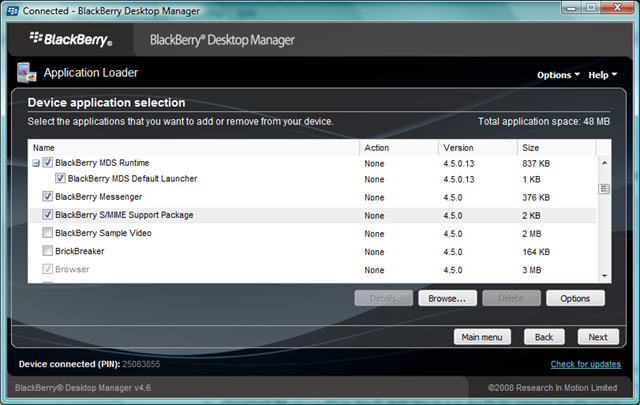
Task: Select the BlackBerry Messenger row name
Action: pyautogui.click(x=99, y=197)
